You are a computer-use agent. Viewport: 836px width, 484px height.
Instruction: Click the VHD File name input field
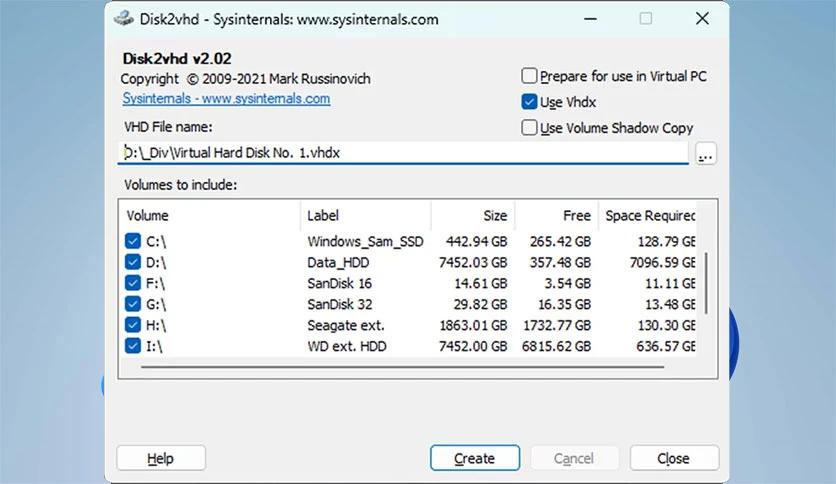pos(403,153)
